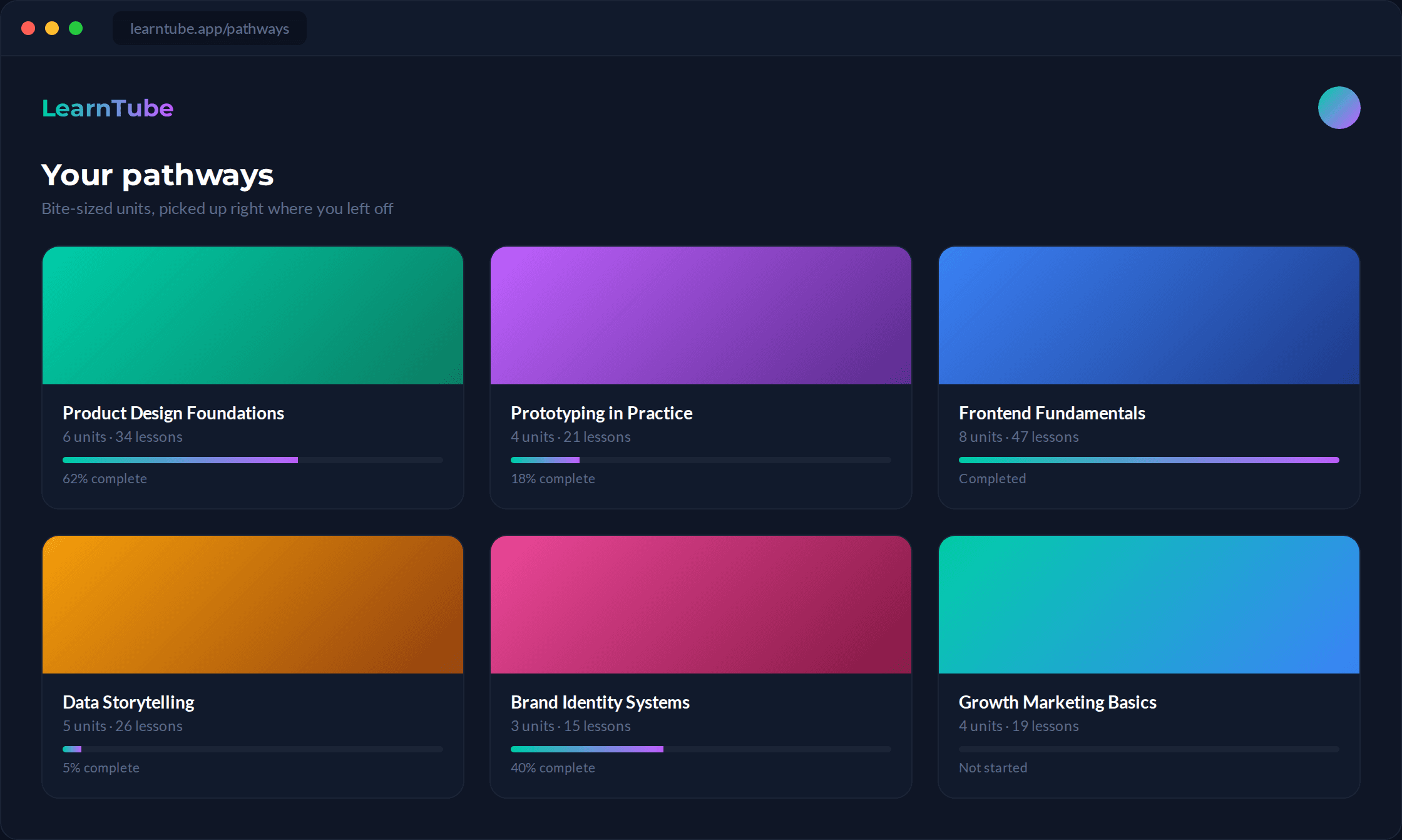Open the Data Storytelling thumbnail
The image size is (1402, 840).
253,605
